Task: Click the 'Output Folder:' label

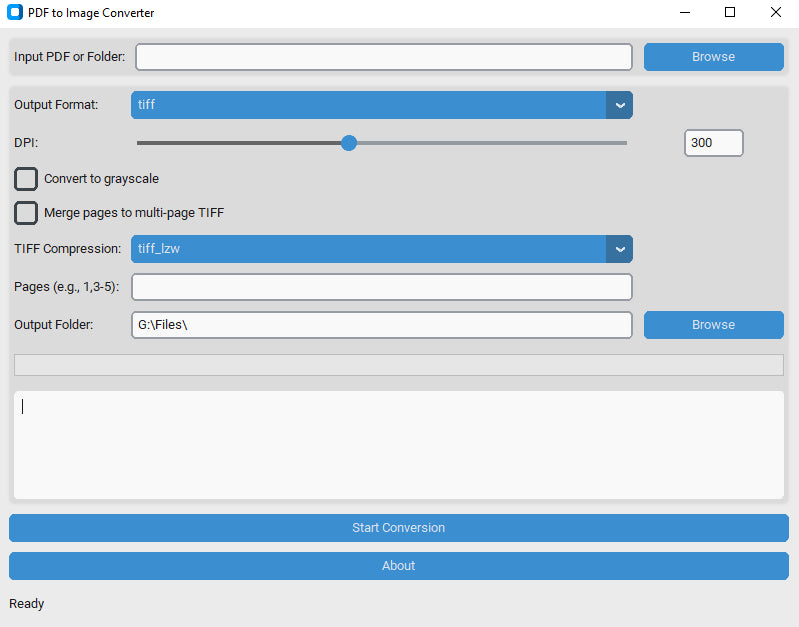Action: [54, 325]
